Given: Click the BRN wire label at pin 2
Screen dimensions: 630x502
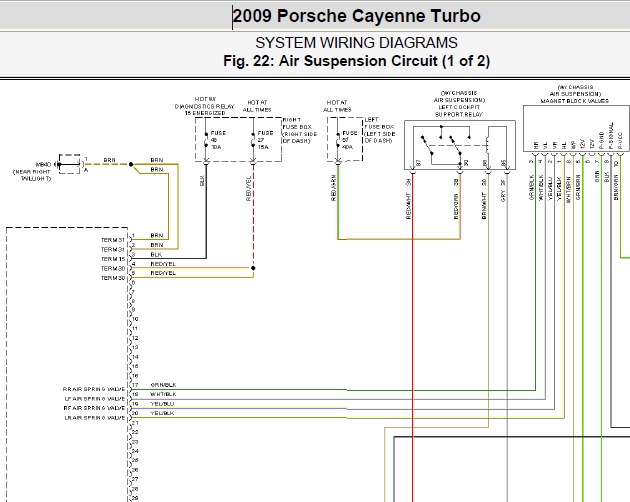Looking at the screenshot, I should 157,245.
